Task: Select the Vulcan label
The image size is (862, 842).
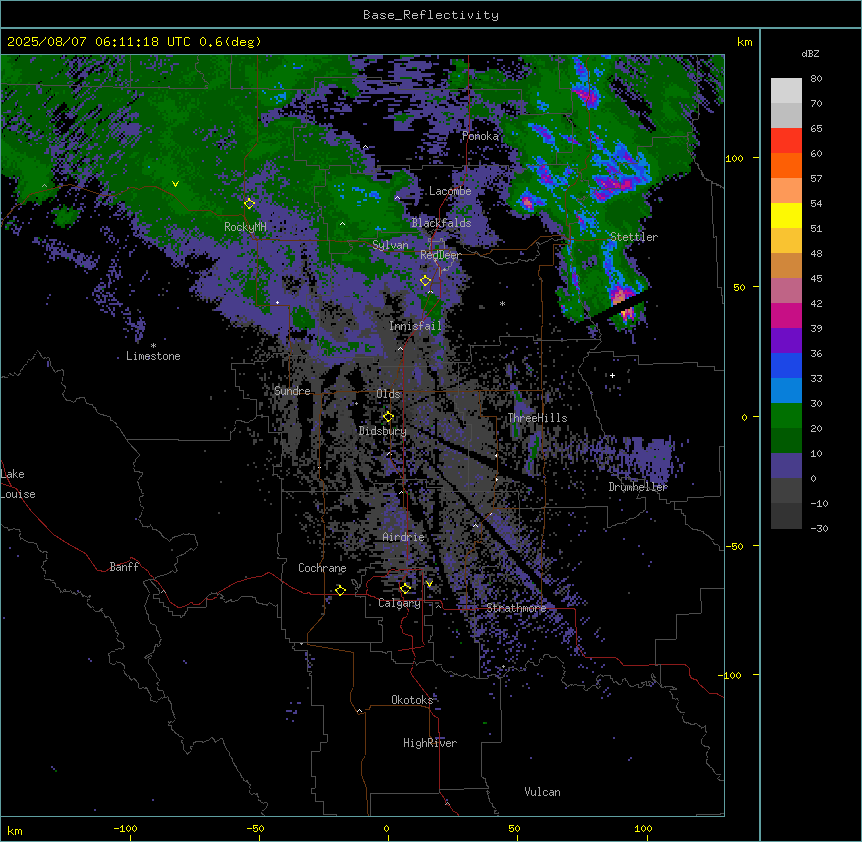Action: 542,792
